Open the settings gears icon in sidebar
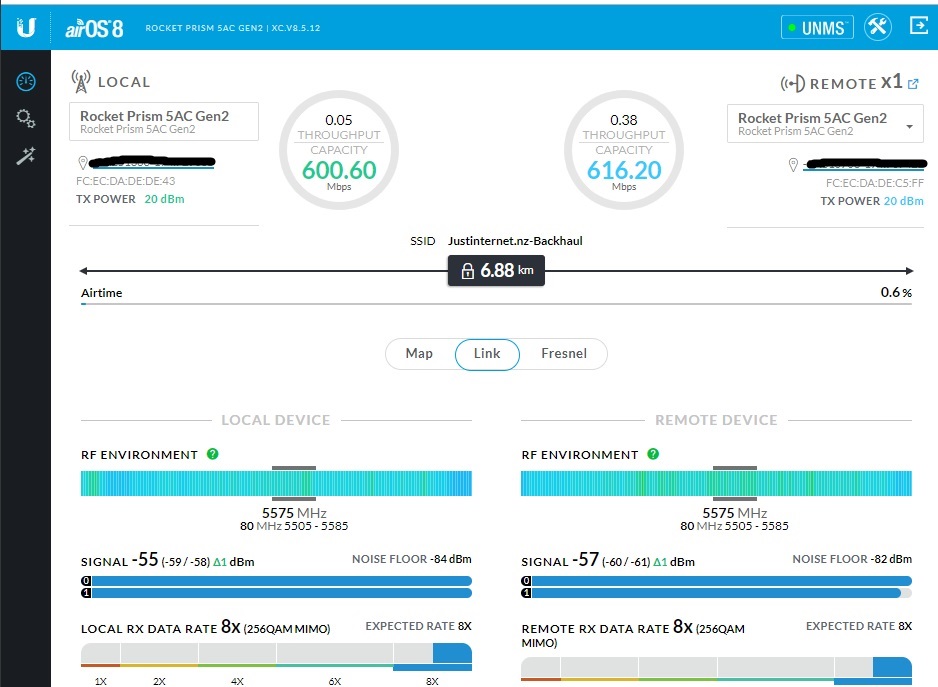 pyautogui.click(x=26, y=118)
